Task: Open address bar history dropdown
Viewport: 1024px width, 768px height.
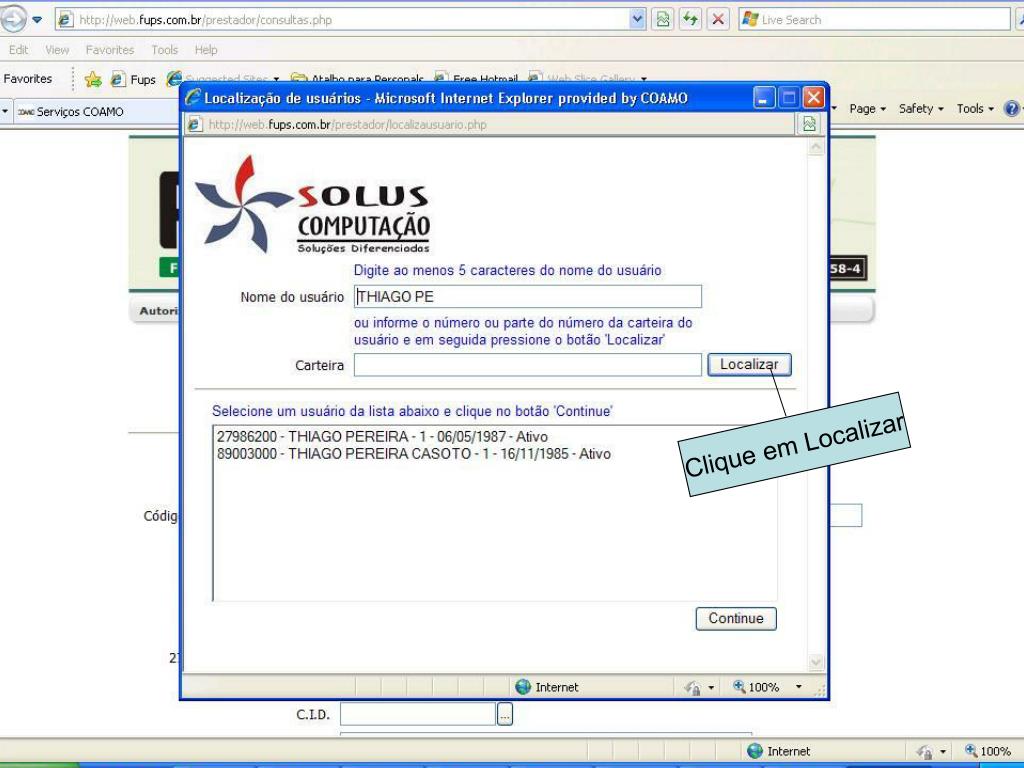Action: click(637, 20)
